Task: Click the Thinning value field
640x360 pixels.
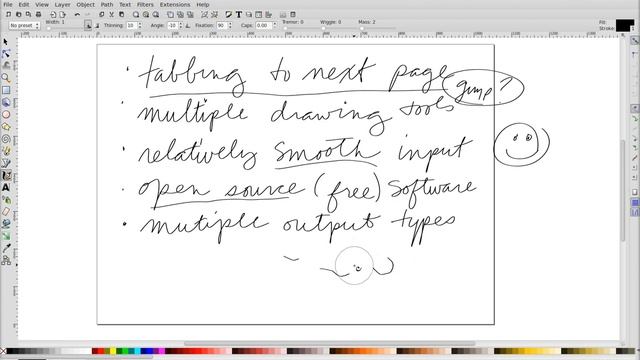Action: tap(131, 25)
